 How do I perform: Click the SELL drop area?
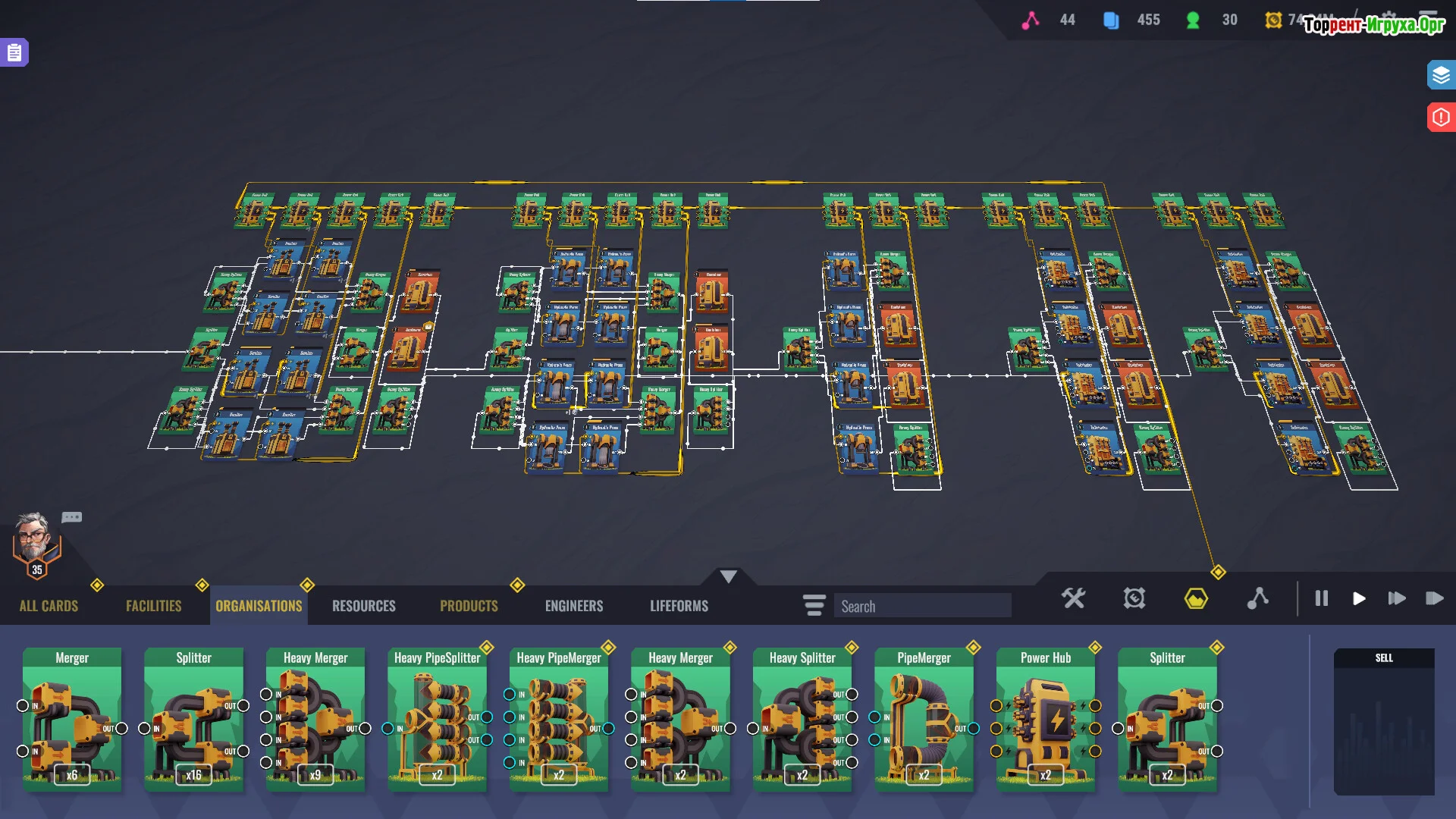pos(1383,720)
